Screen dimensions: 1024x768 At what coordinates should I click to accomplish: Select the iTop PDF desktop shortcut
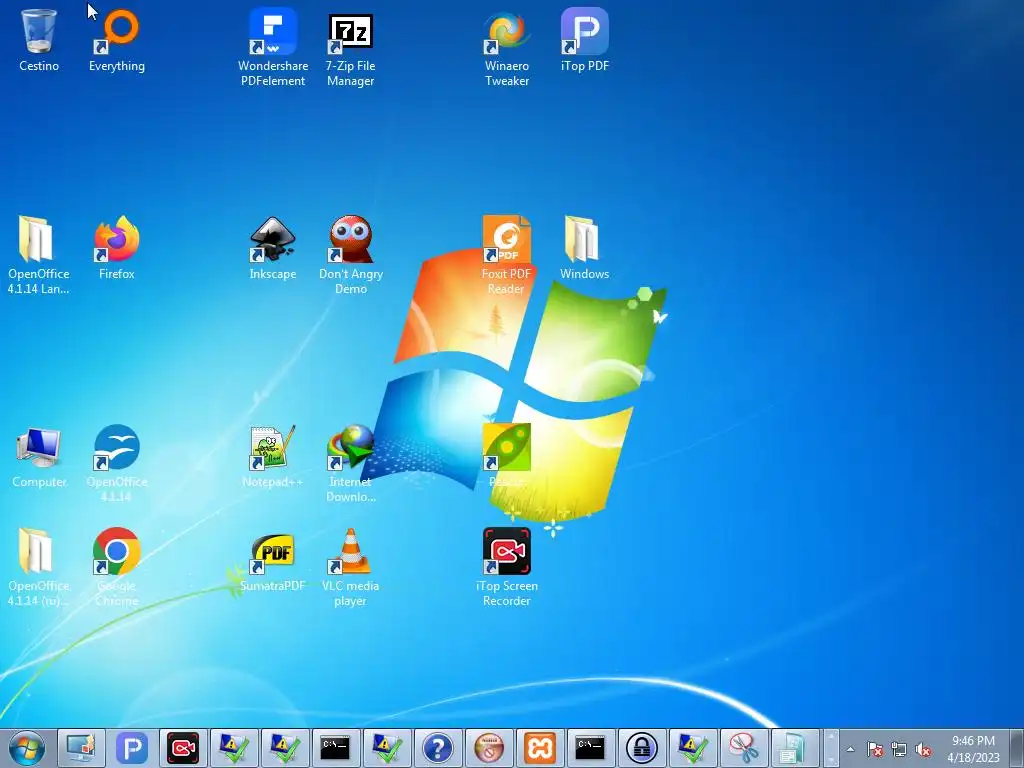(x=584, y=40)
